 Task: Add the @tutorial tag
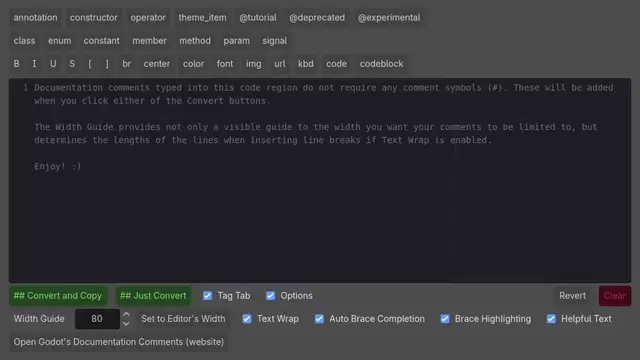pyautogui.click(x=258, y=18)
